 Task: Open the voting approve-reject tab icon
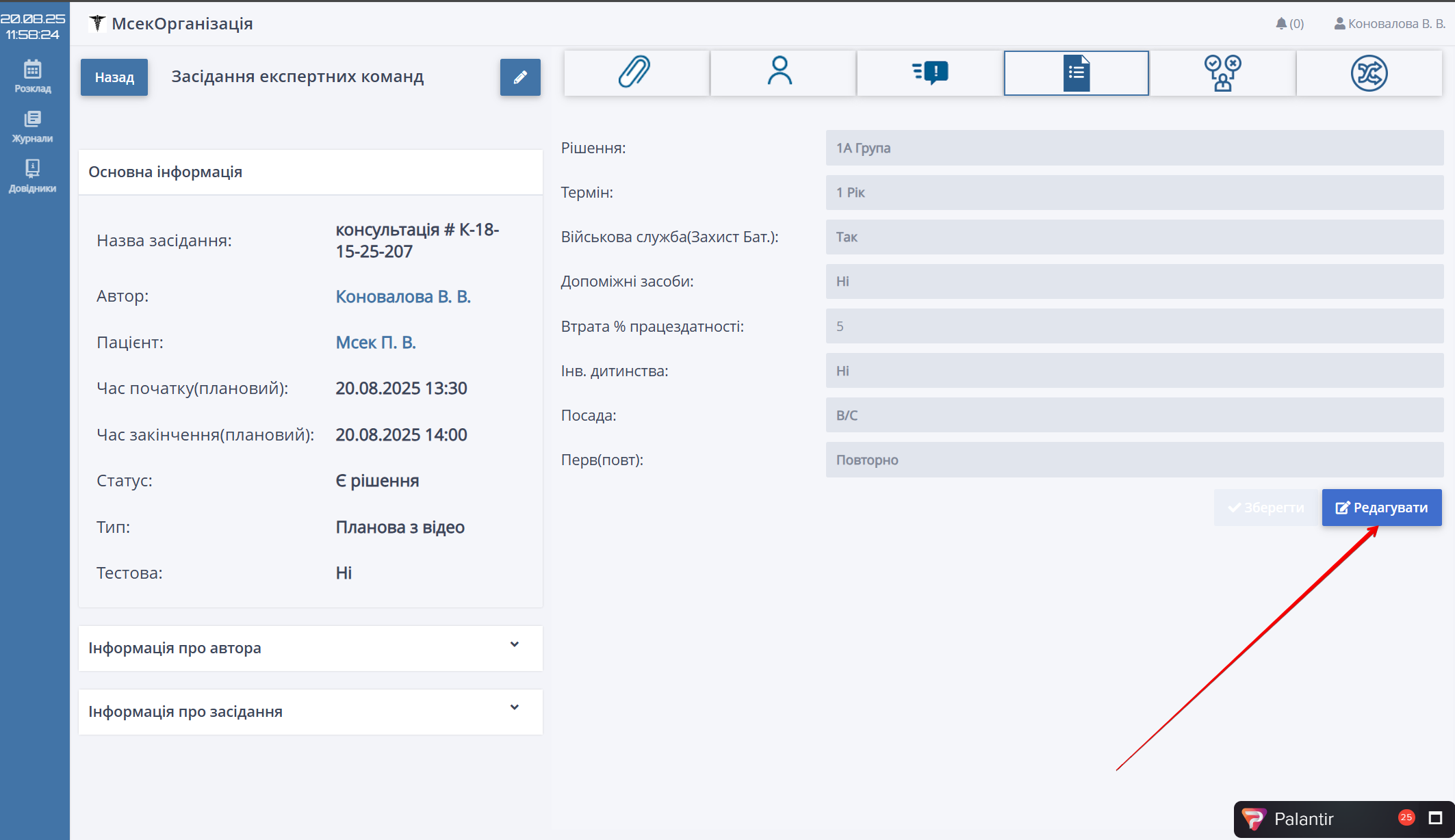(1222, 73)
